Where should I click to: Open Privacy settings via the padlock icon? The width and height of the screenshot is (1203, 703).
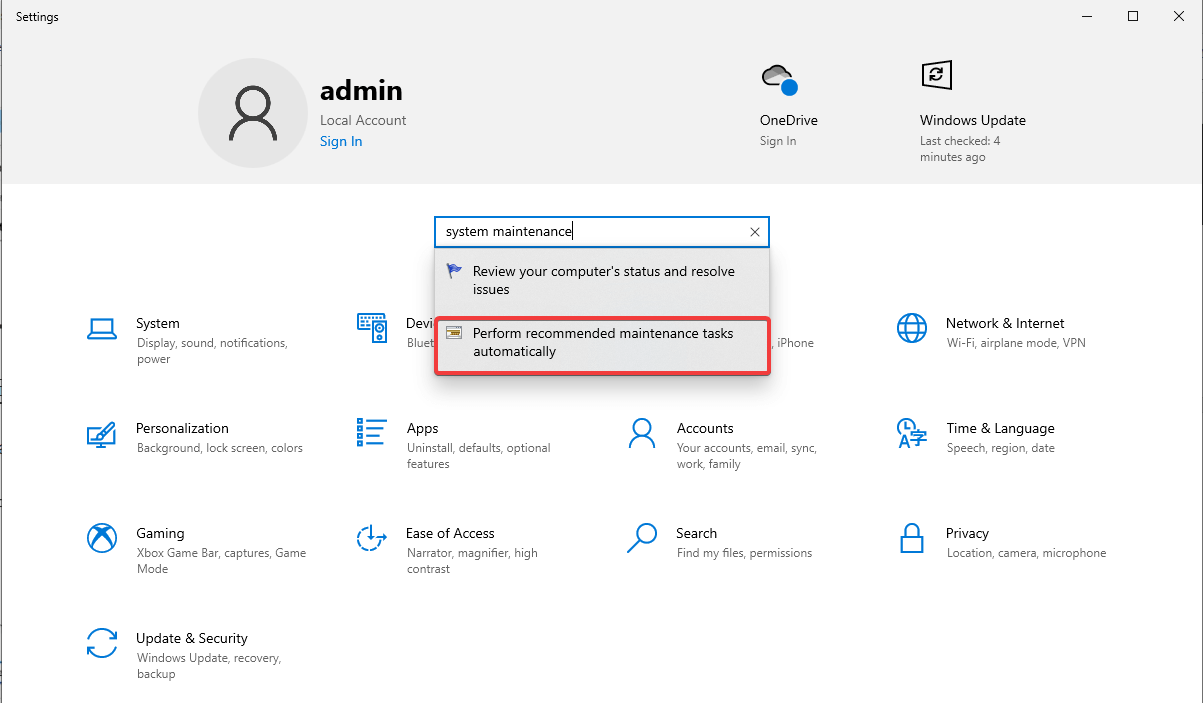pyautogui.click(x=911, y=537)
